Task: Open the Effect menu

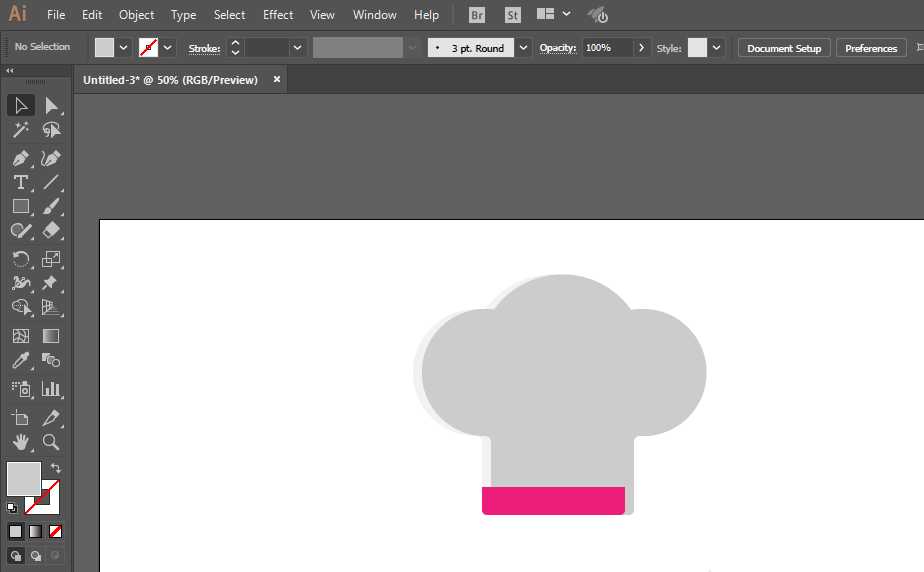Action: point(278,15)
